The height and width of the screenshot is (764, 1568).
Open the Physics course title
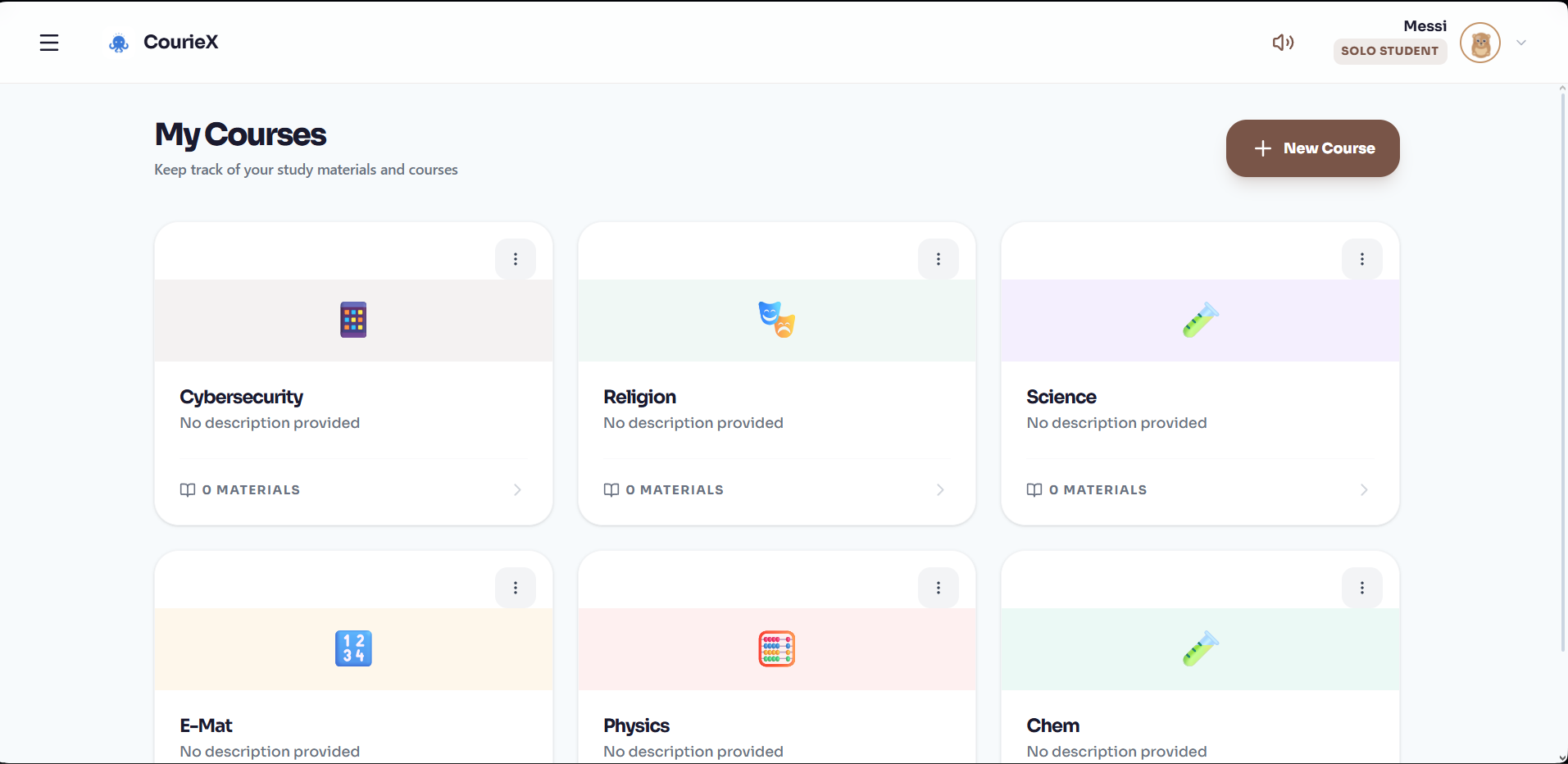coord(637,725)
